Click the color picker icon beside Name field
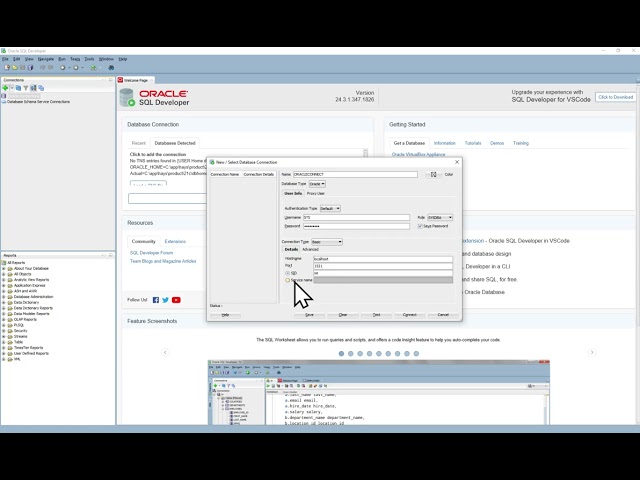640x480 pixels. [x=433, y=174]
